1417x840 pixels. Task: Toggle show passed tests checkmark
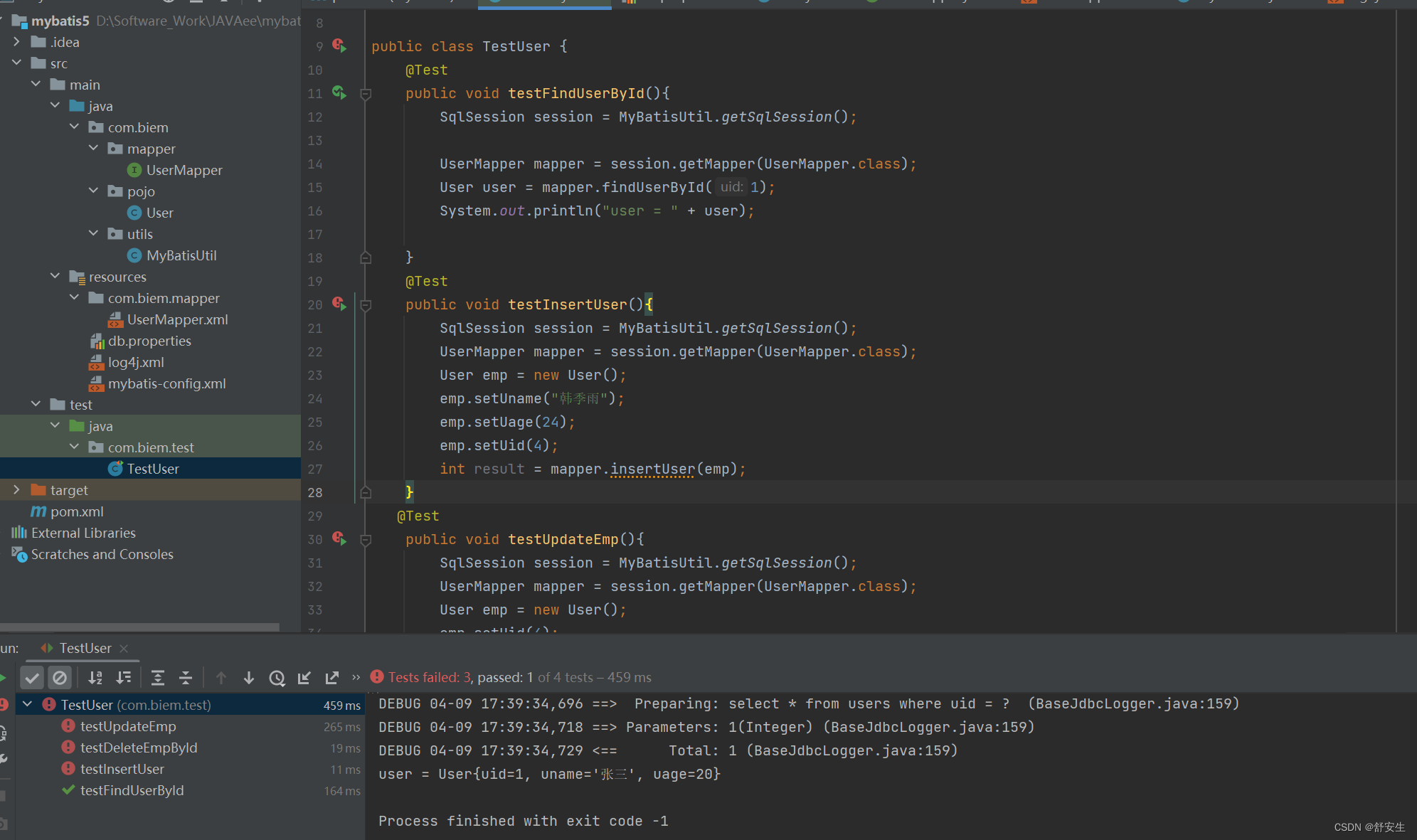coord(32,678)
